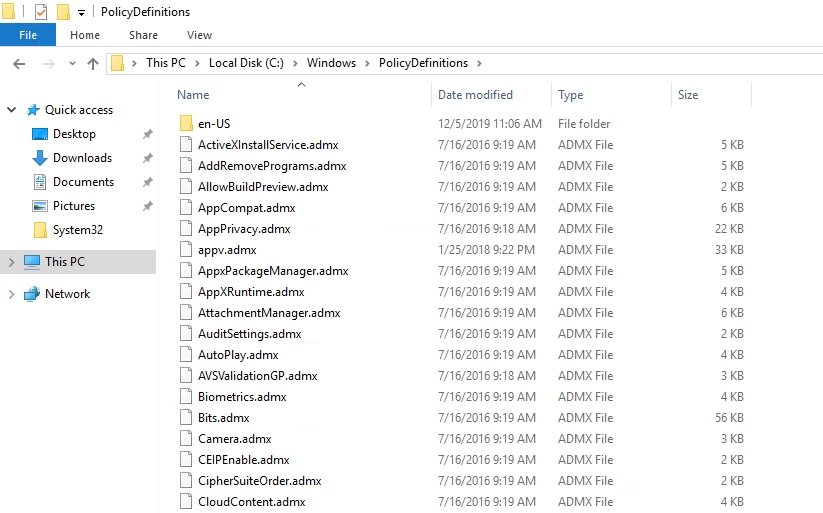
Task: Select ActiveXInstallService.admx file
Action: click(x=268, y=145)
